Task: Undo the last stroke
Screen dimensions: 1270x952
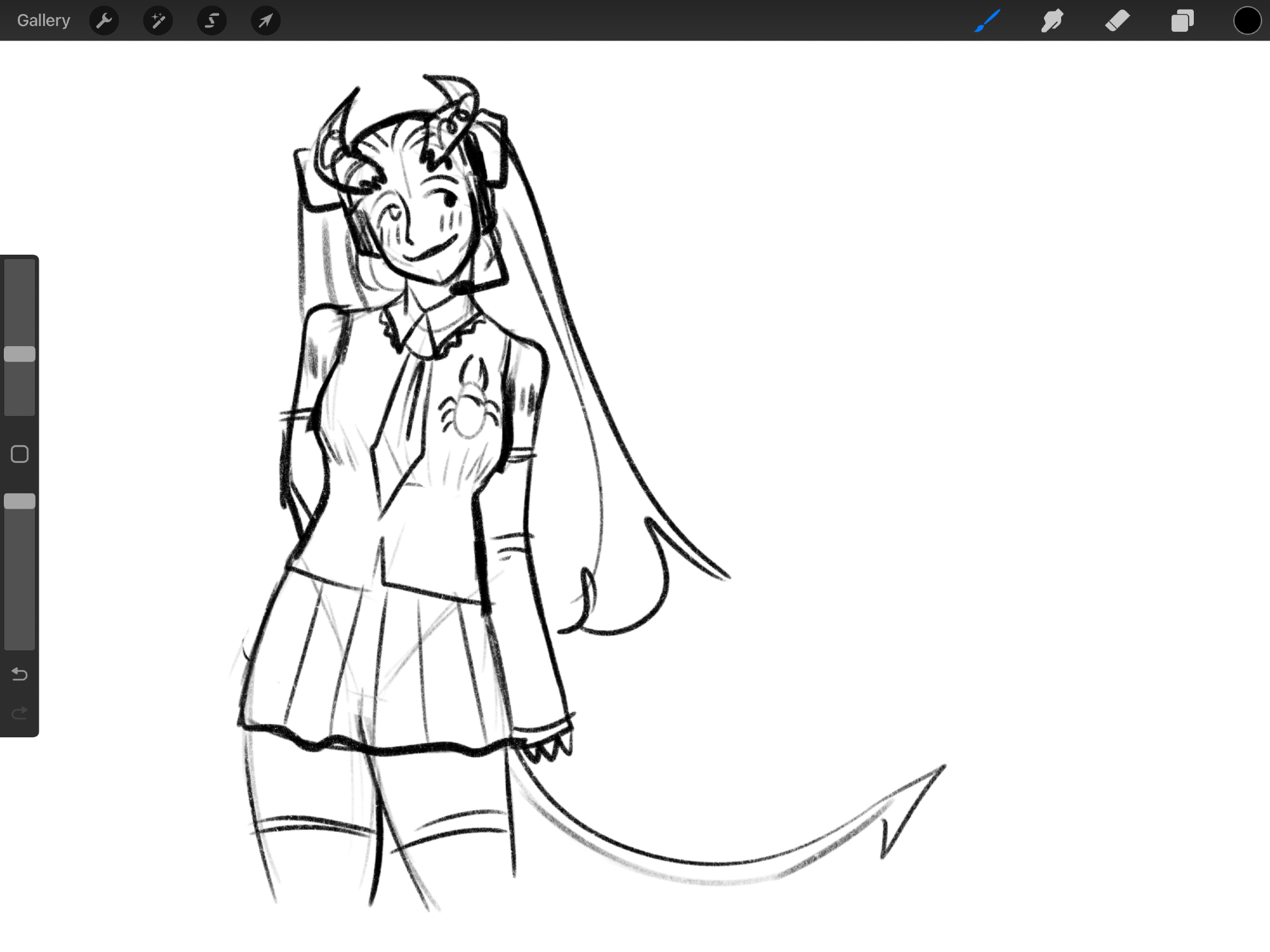Action: 20,674
